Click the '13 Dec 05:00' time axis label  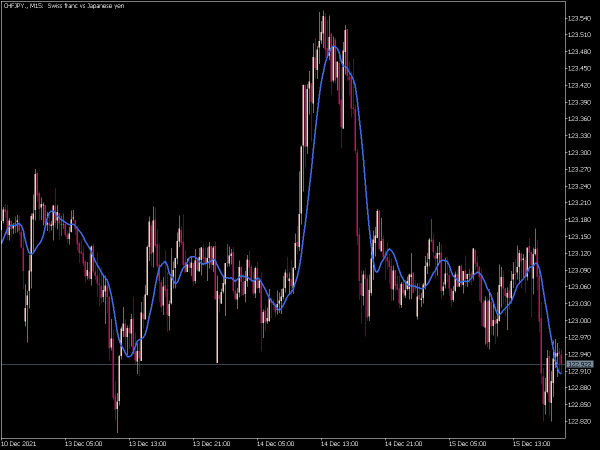[83, 444]
